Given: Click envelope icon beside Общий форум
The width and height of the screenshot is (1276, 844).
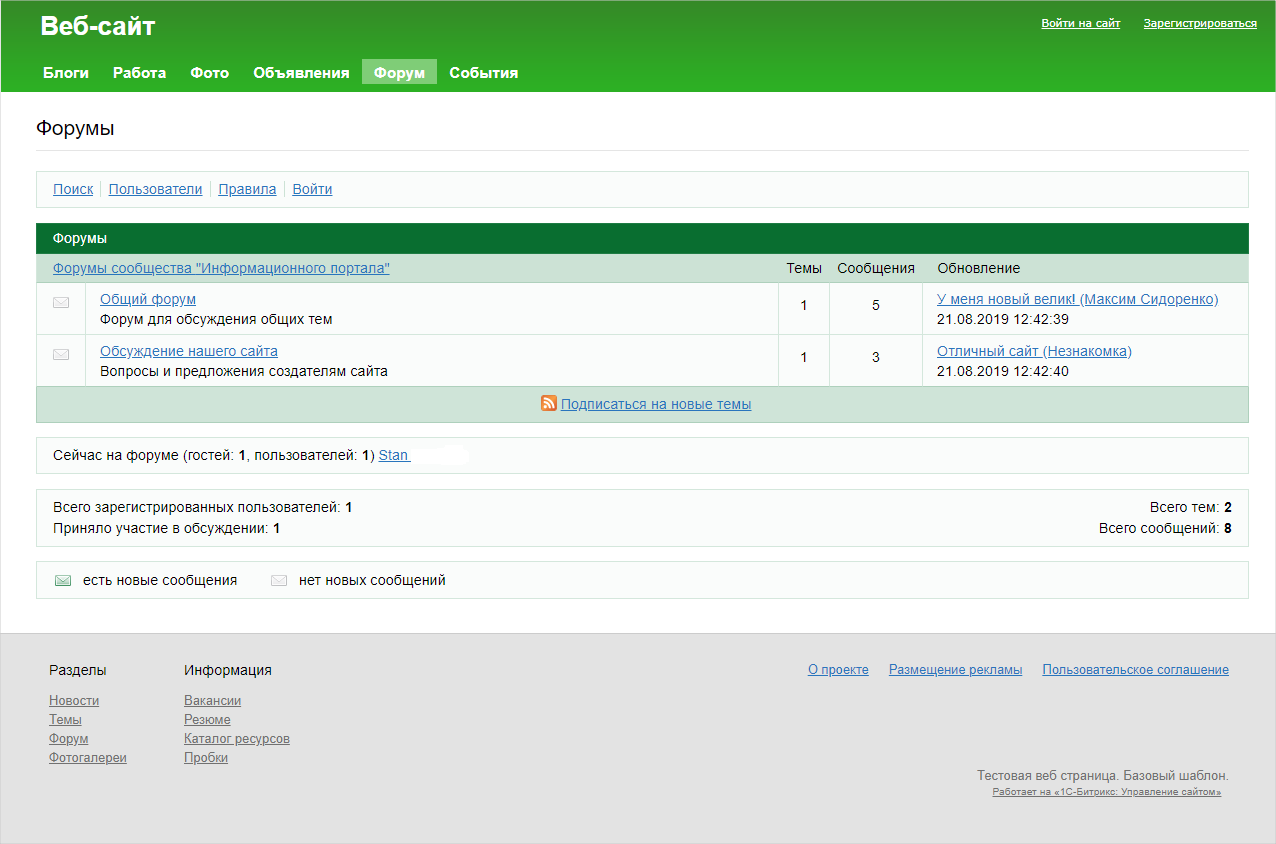Looking at the screenshot, I should click(x=61, y=302).
